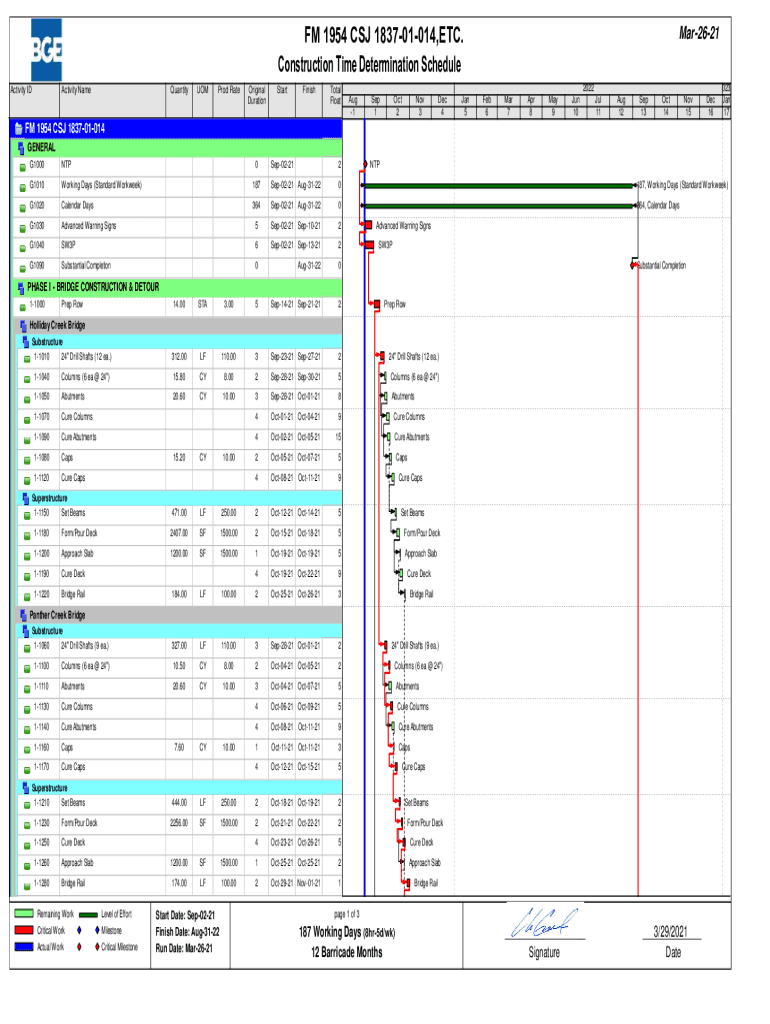
Task: Click the green Remaining Work legend swatch
Action: 24,914
